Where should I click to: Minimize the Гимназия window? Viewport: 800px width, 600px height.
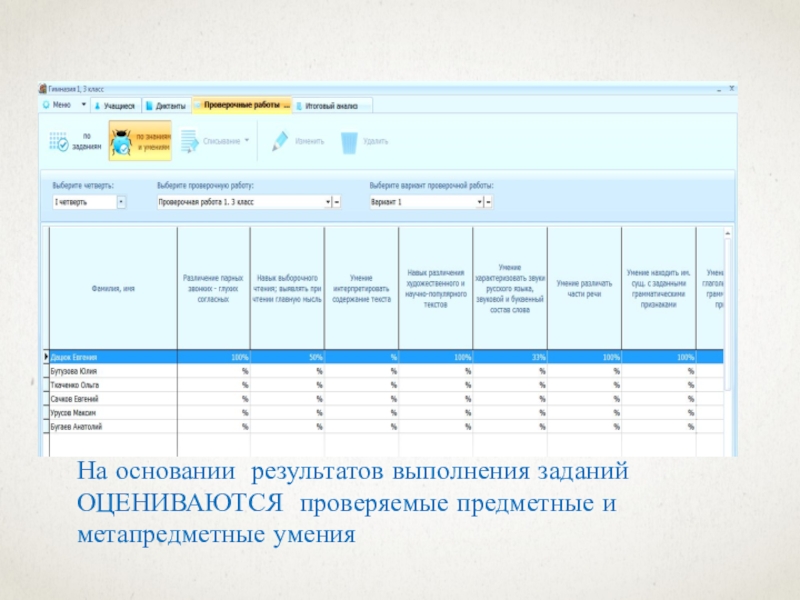coord(719,89)
